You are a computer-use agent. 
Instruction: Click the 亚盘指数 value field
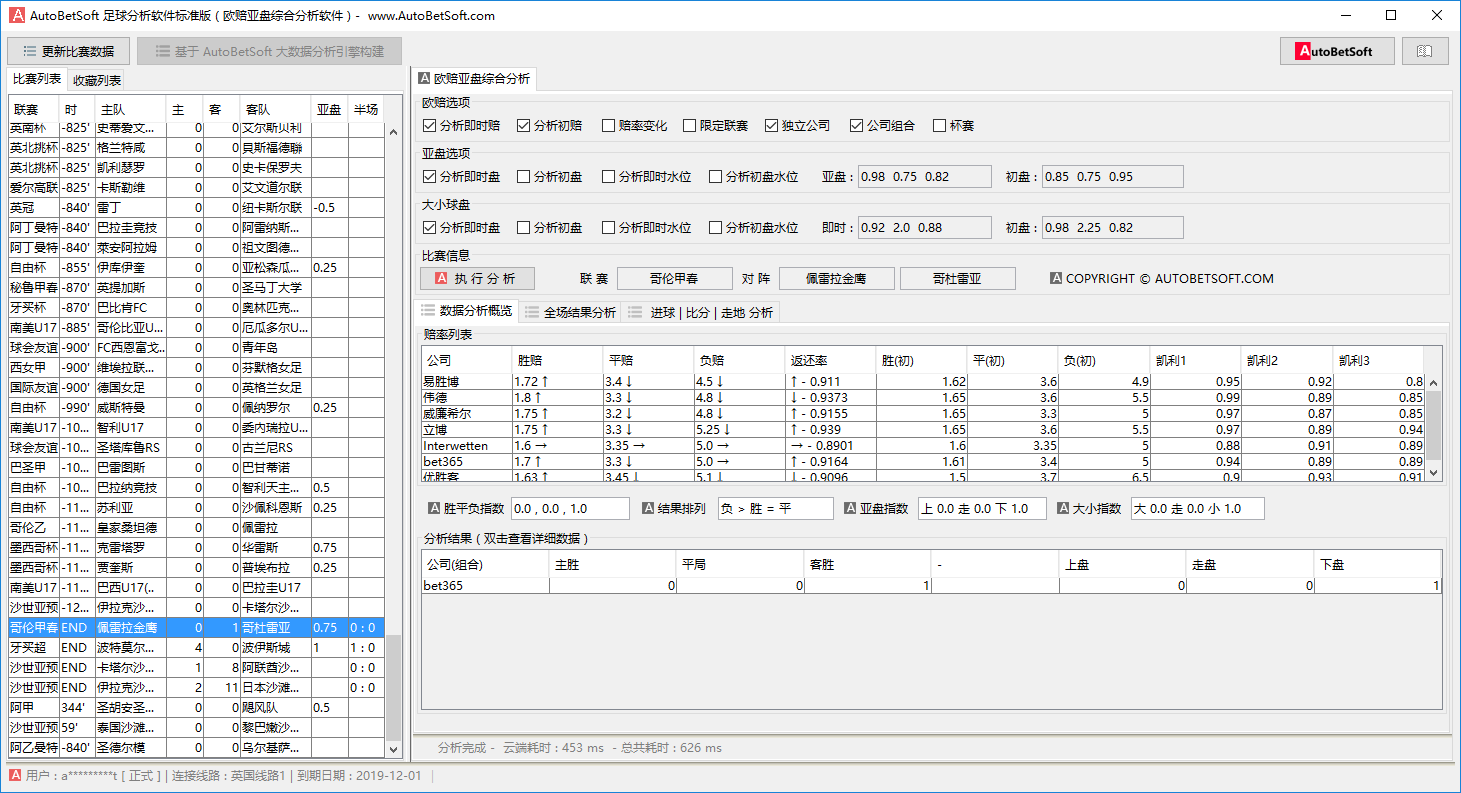[x=982, y=509]
